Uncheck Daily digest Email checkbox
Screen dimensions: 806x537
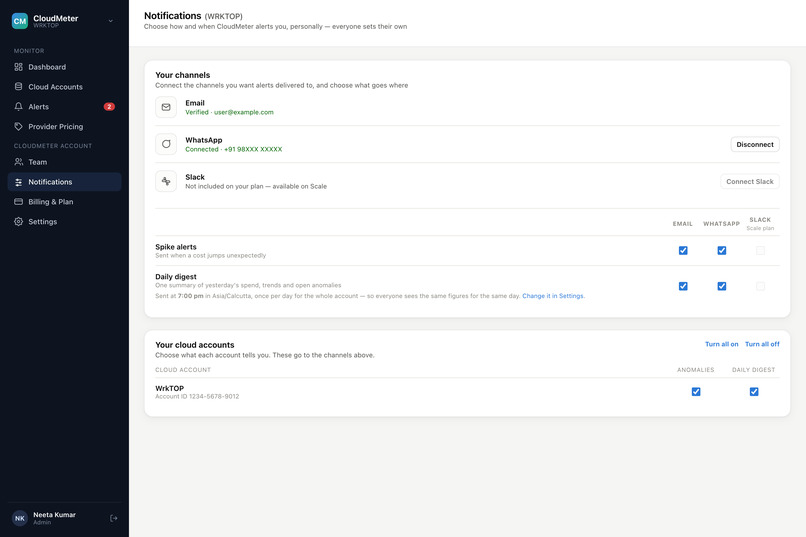[683, 286]
